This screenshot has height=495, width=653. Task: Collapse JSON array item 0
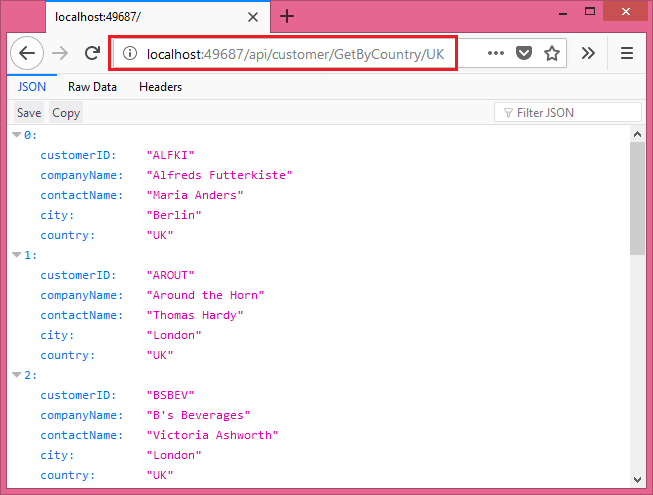pos(17,135)
